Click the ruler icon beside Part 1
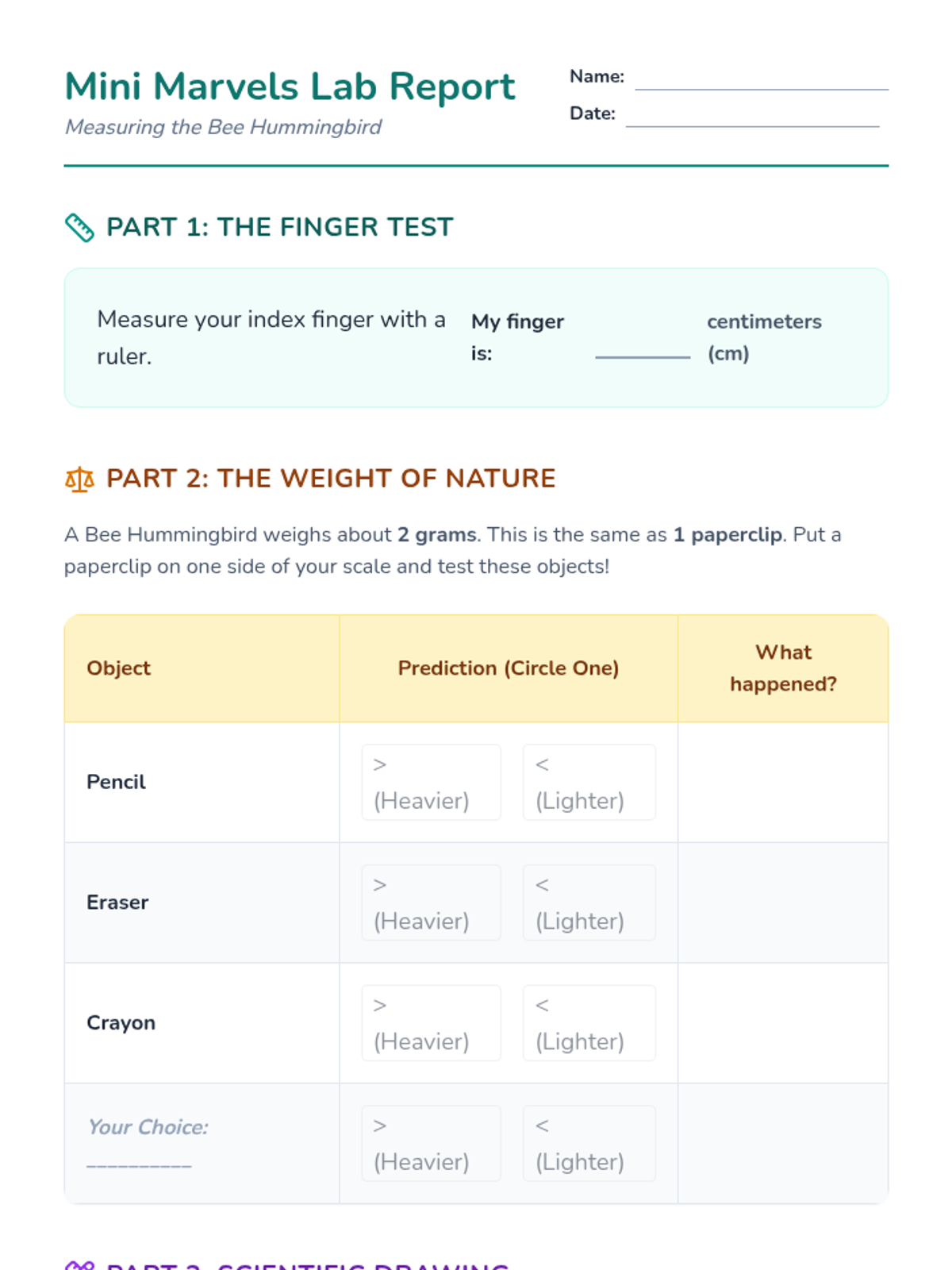The image size is (952, 1270). pos(79,228)
